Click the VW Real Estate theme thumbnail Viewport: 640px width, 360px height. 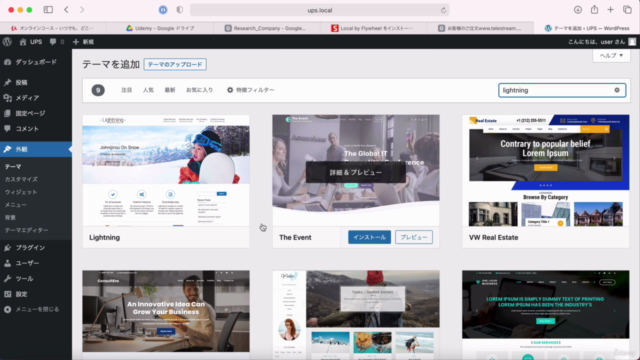click(x=546, y=171)
